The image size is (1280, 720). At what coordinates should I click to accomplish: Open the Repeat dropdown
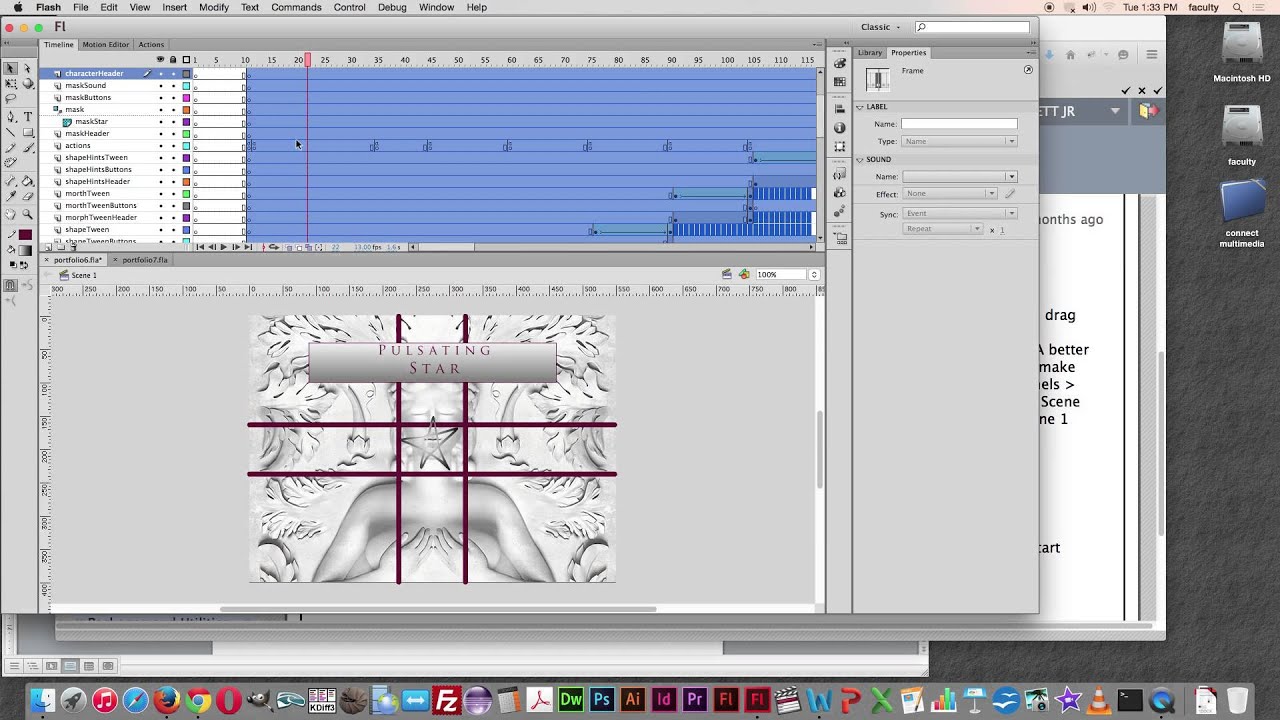tap(943, 229)
